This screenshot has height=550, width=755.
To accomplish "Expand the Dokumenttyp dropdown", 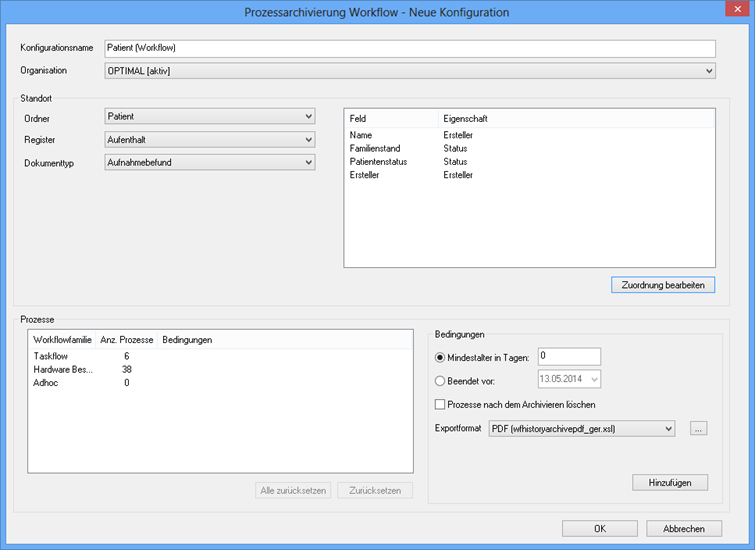I will 210,162.
